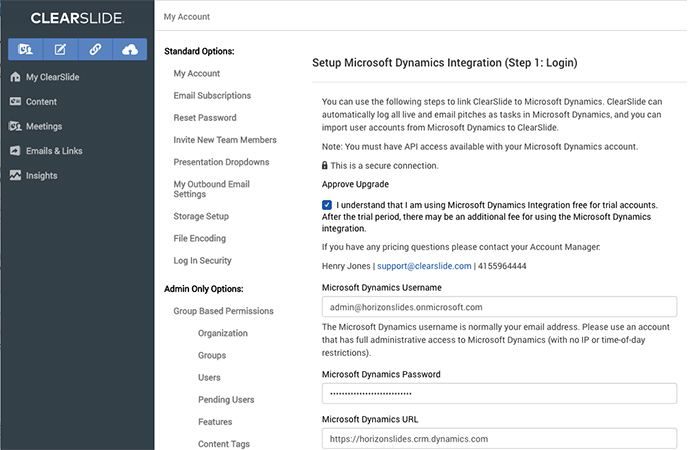
Task: Click the Microsoft Dynamics Username field
Action: (x=499, y=307)
